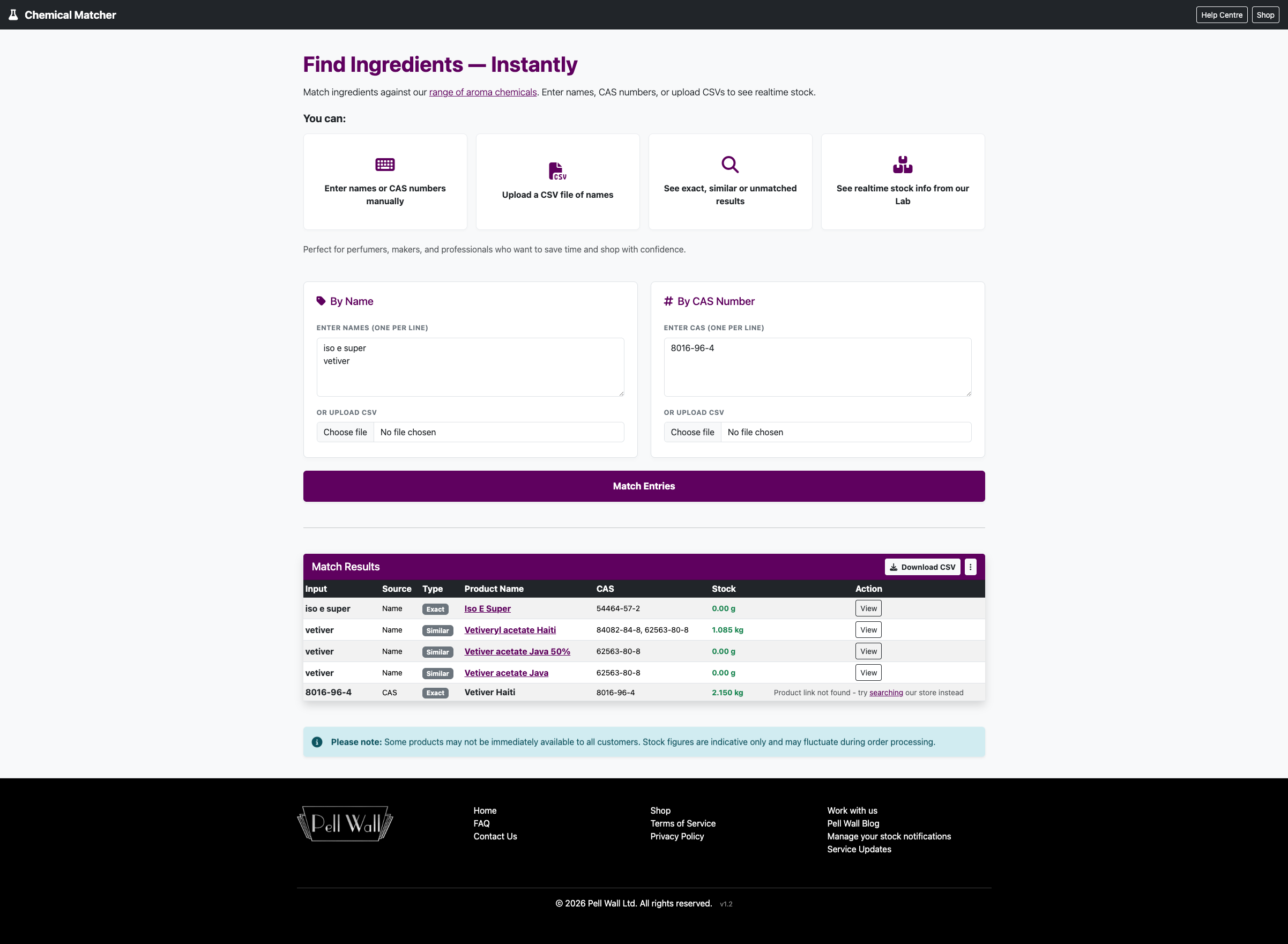Viewport: 1288px width, 944px height.
Task: Click the keyboard icon for manual entry
Action: (x=385, y=165)
